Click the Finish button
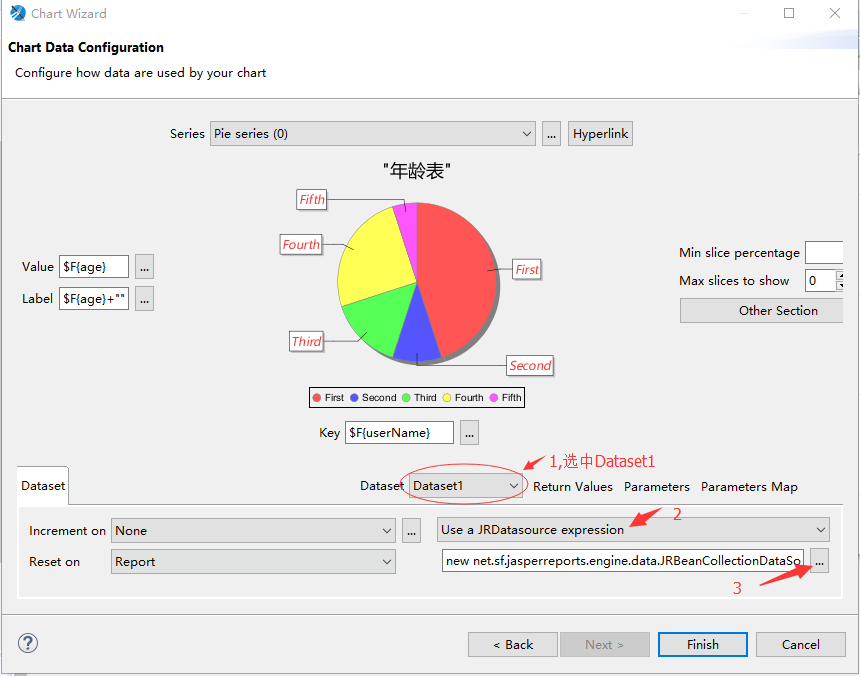860x676 pixels. 703,645
